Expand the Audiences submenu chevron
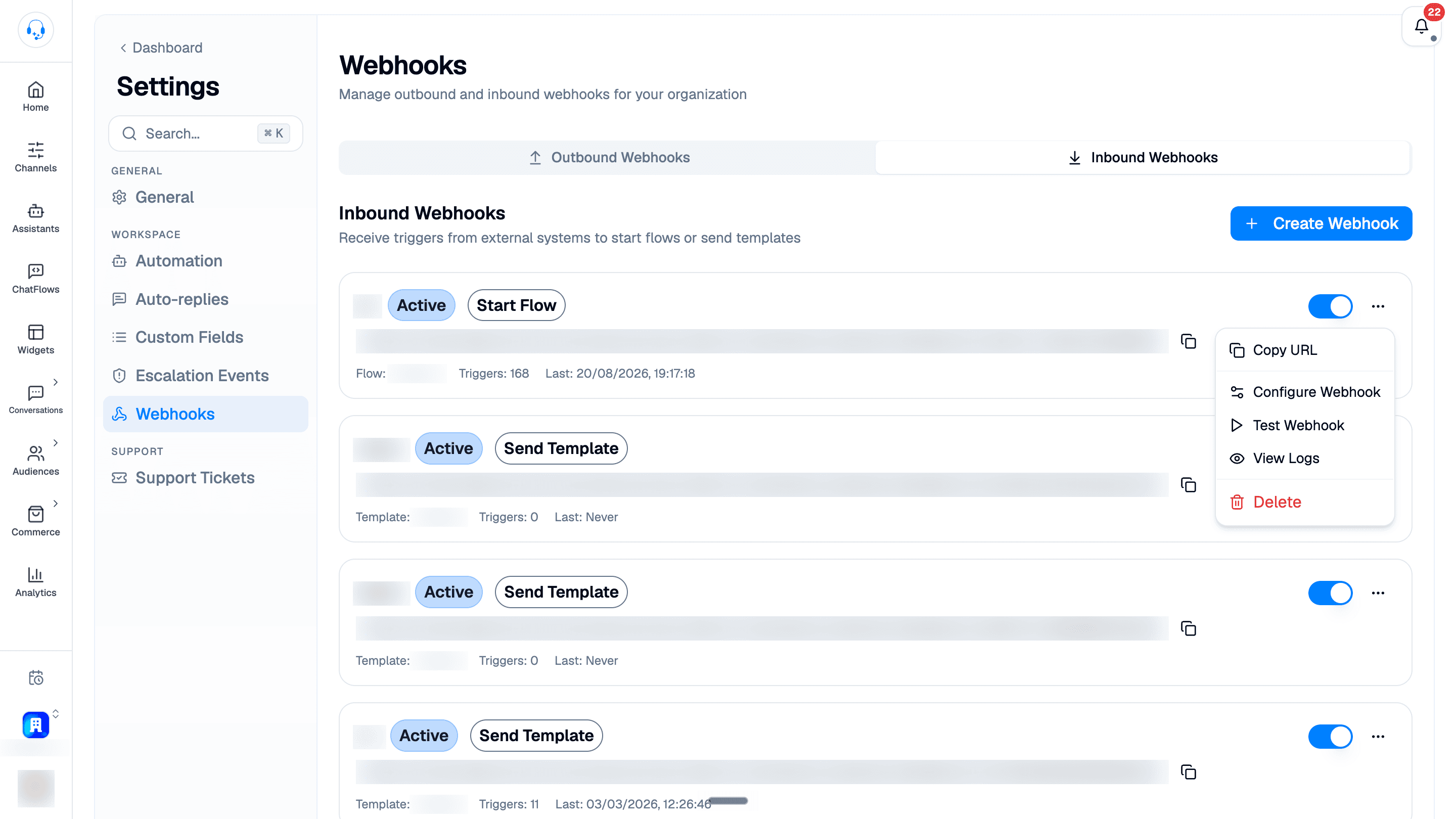1456x819 pixels. 56,442
